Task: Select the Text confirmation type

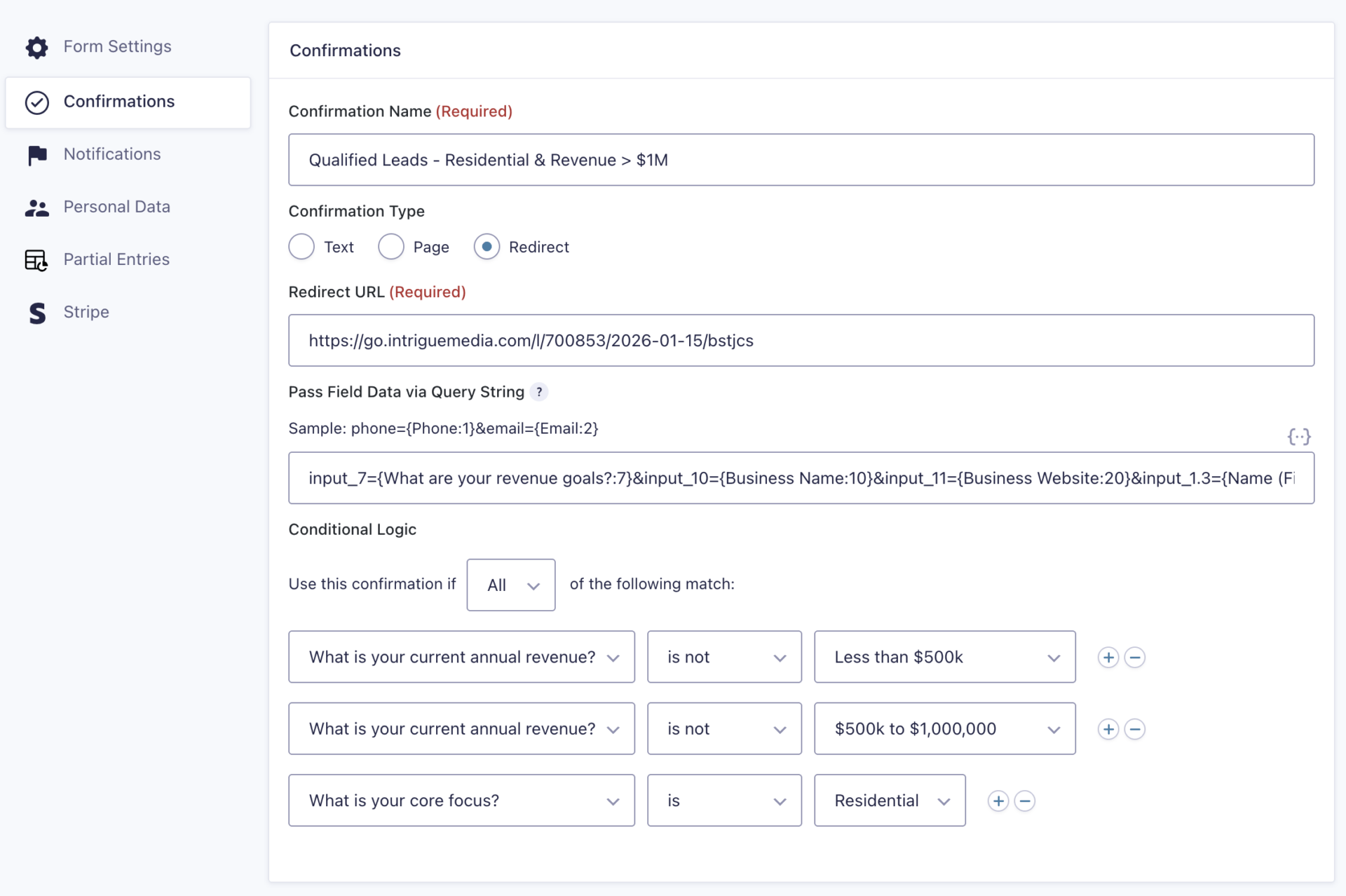Action: [301, 247]
